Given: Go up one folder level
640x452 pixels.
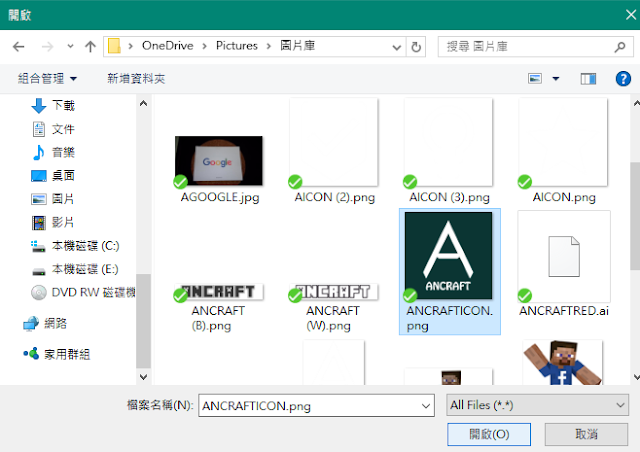Looking at the screenshot, I should [90, 47].
